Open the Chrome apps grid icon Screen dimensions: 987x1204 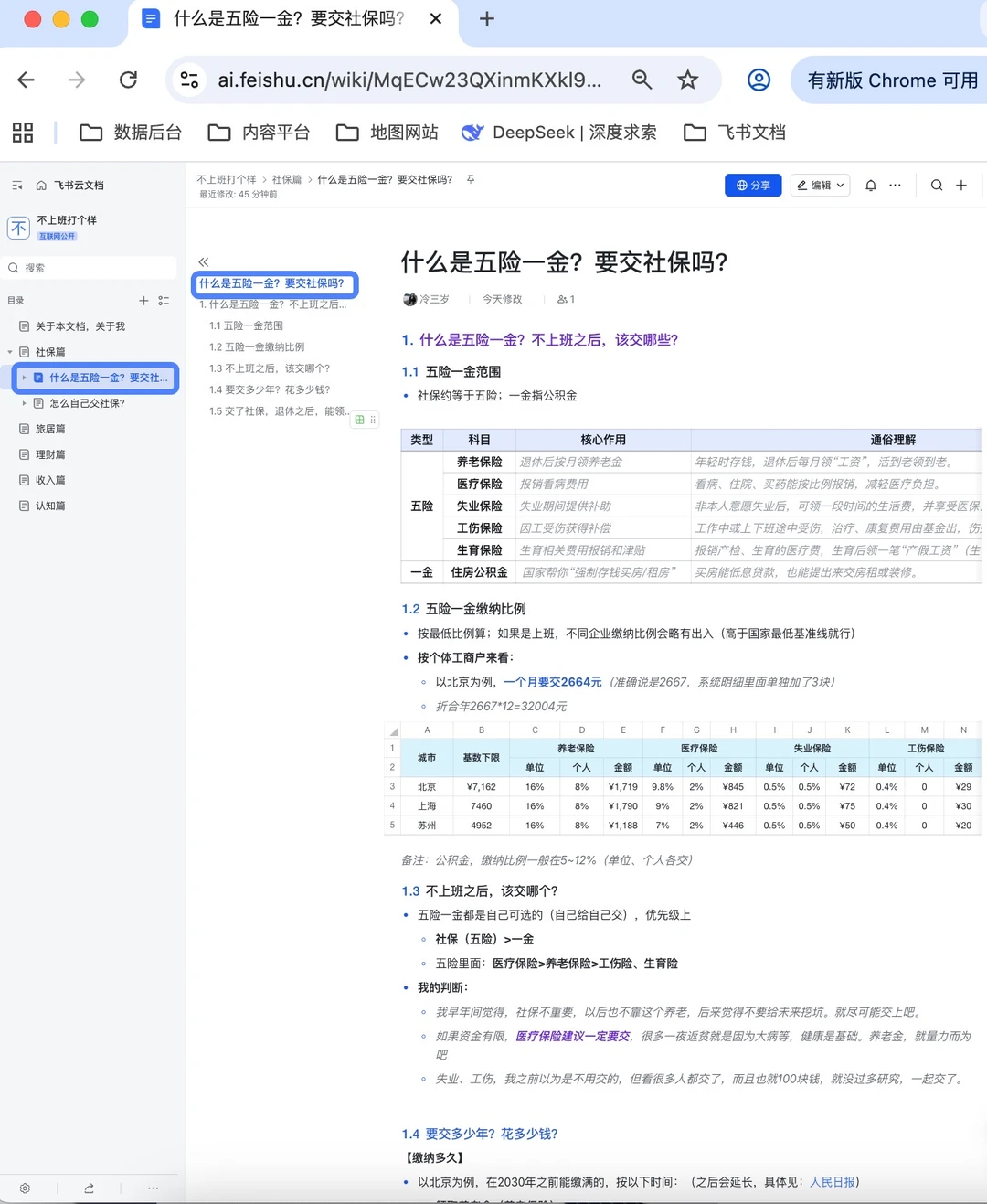[23, 133]
